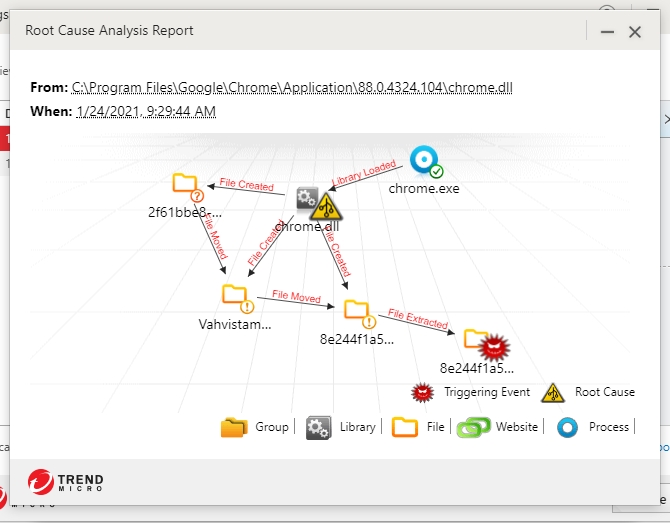The height and width of the screenshot is (523, 670).
Task: Click the Triggering Event legend text
Action: (487, 392)
